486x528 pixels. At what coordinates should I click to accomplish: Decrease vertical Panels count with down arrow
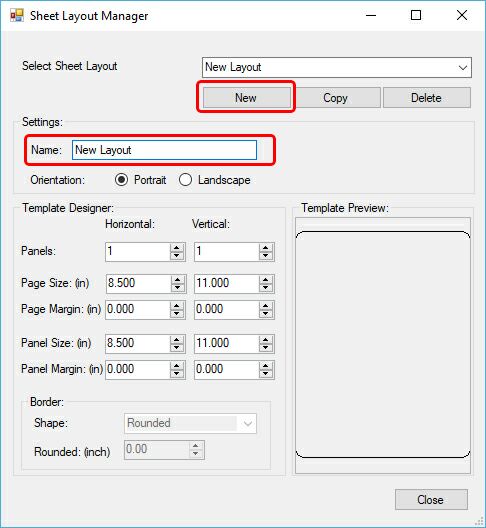[266, 256]
